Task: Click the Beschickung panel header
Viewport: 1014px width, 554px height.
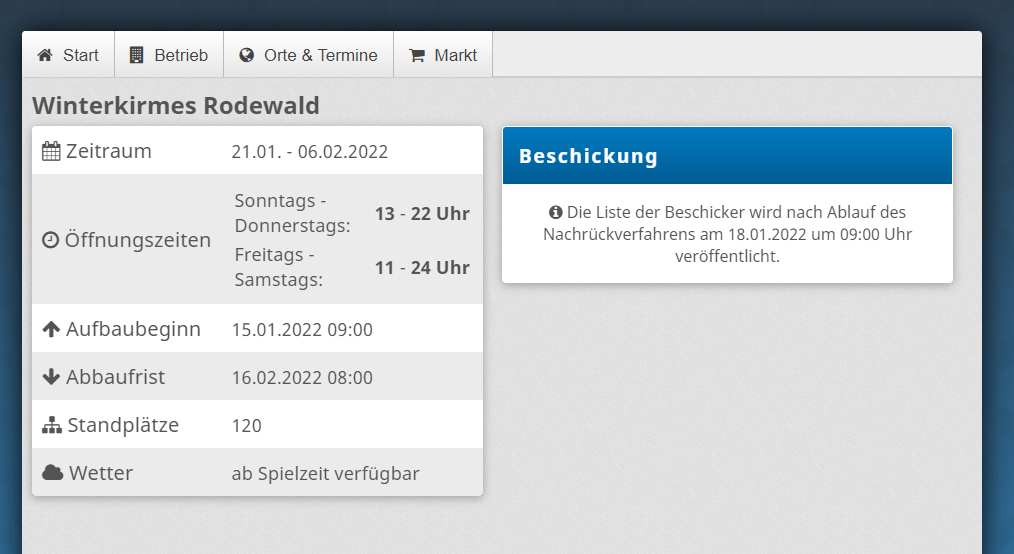Action: coord(727,156)
